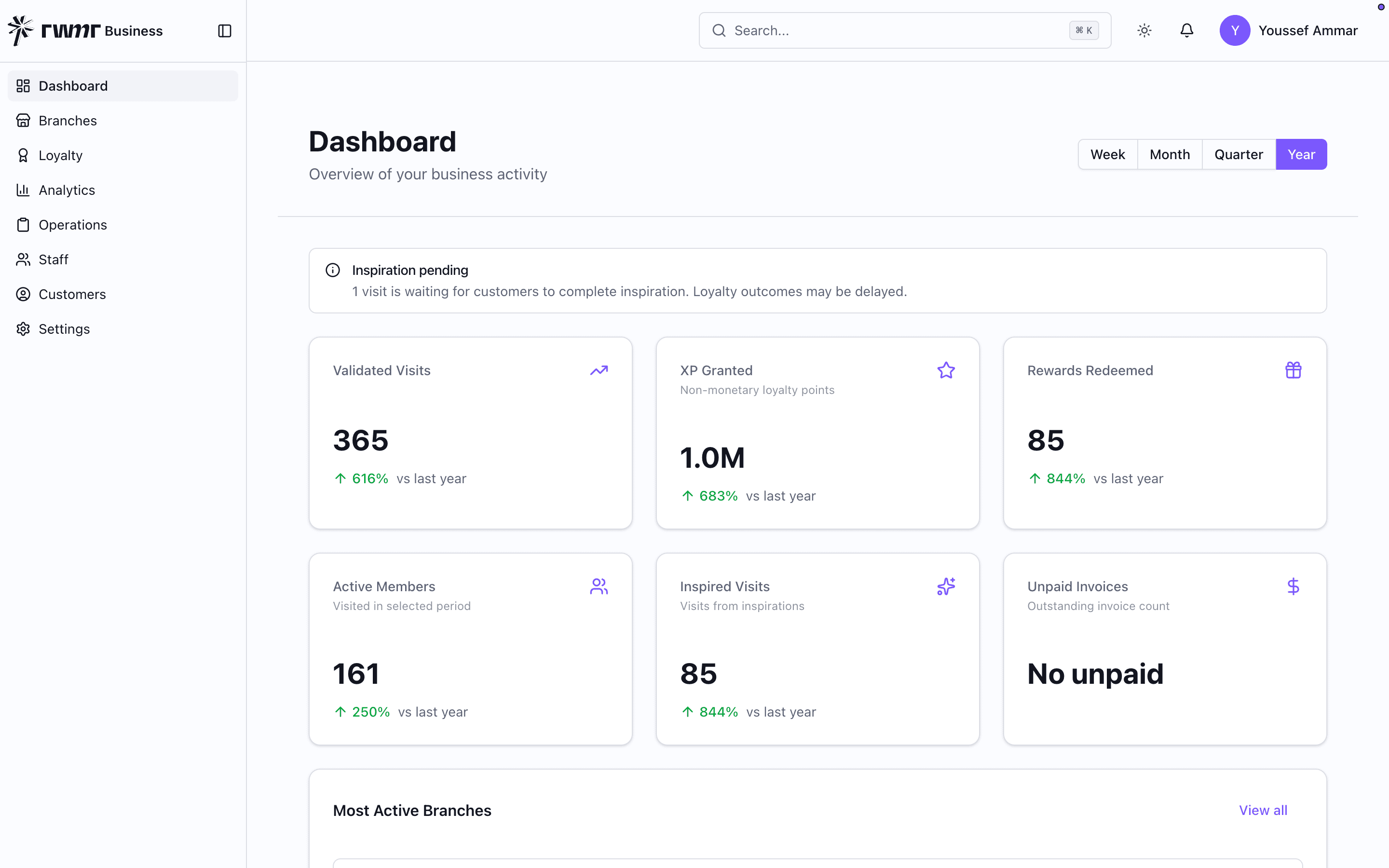Screen dimensions: 1389x868
Task: Click the magnifier icon in search
Action: click(719, 30)
